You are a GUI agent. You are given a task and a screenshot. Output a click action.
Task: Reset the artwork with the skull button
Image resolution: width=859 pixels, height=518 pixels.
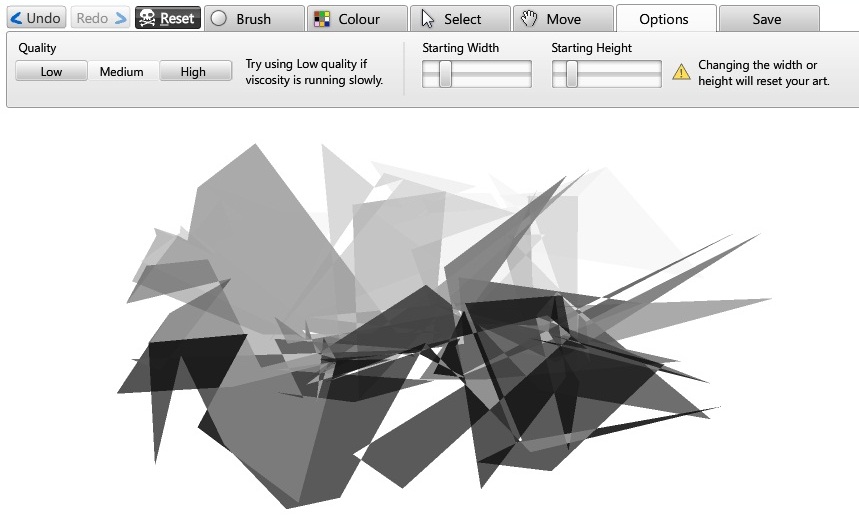[x=167, y=18]
